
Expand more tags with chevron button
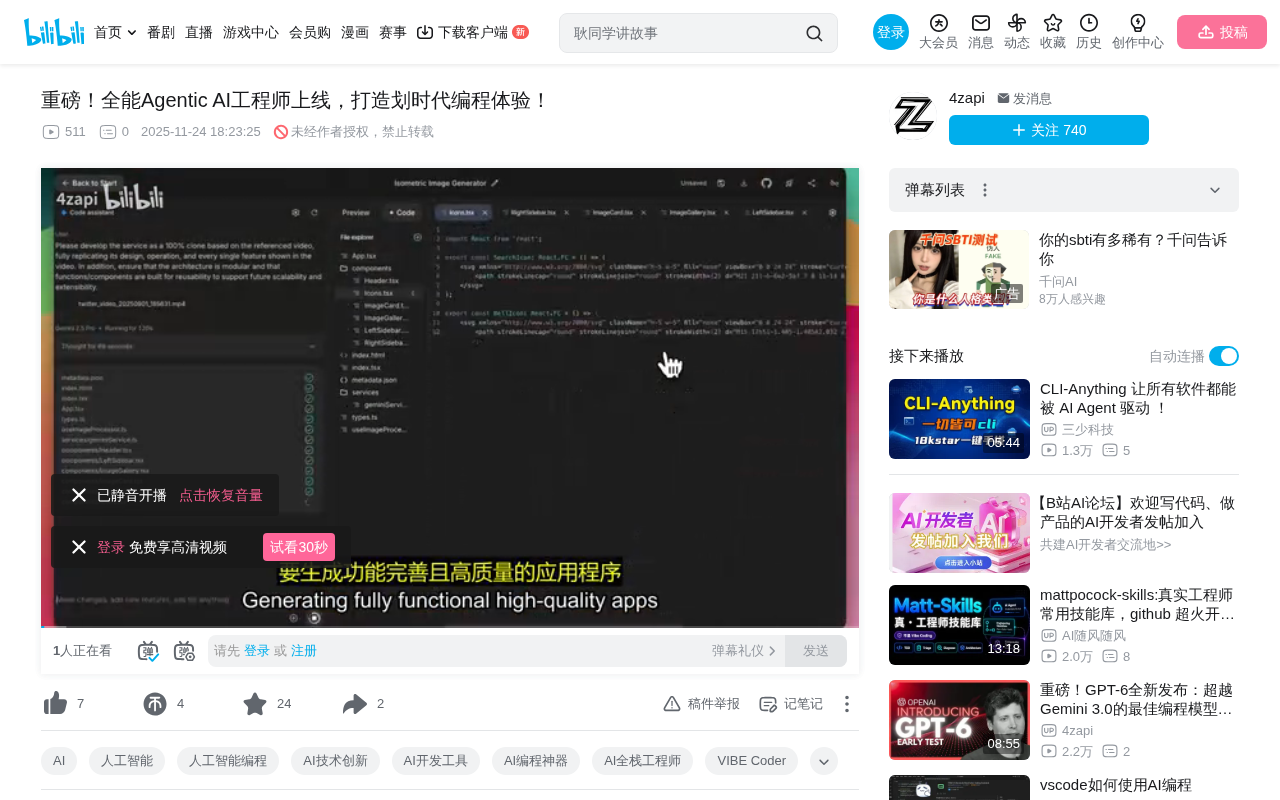824,761
